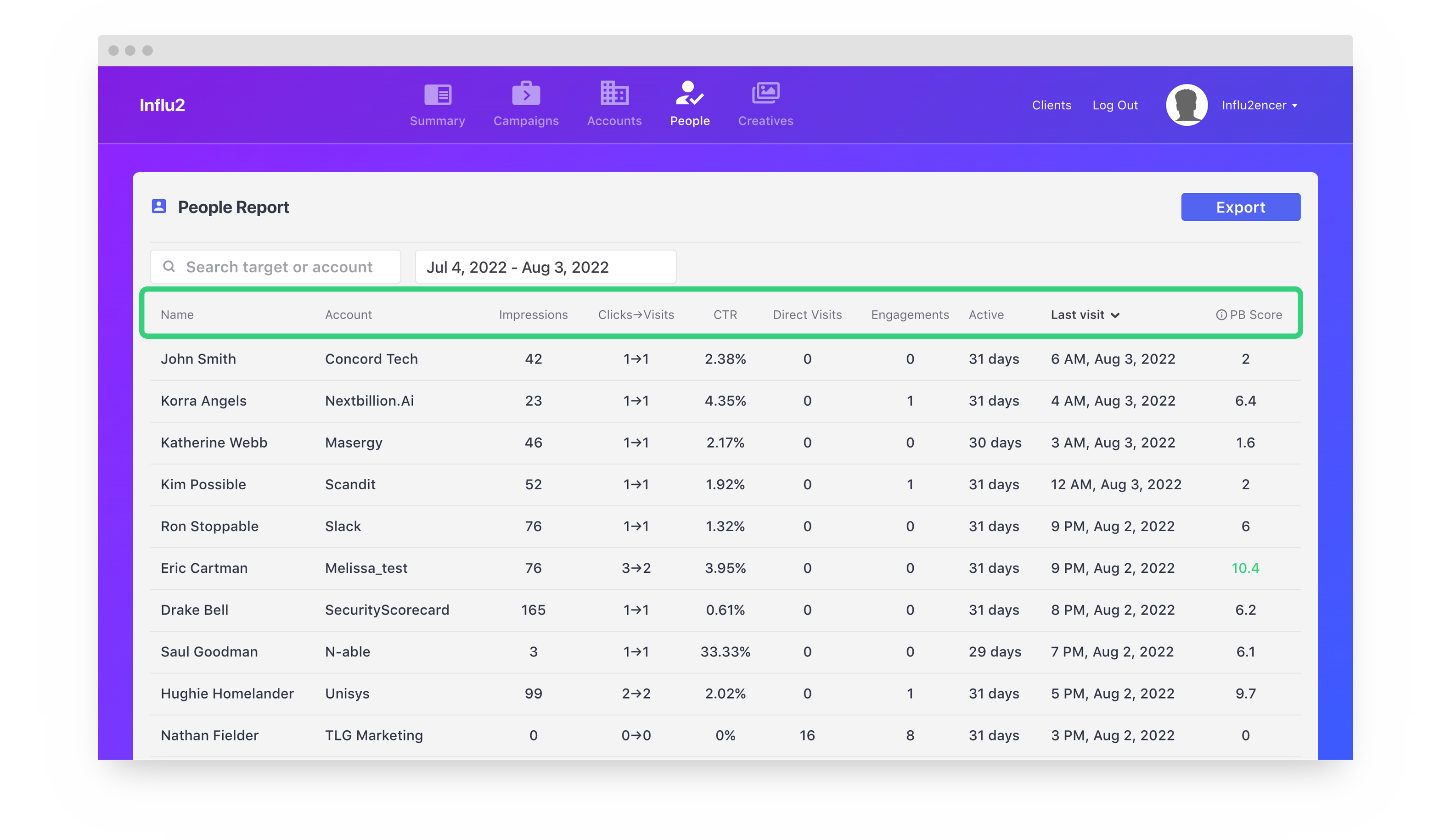Click the Summary nav icon

tap(438, 95)
